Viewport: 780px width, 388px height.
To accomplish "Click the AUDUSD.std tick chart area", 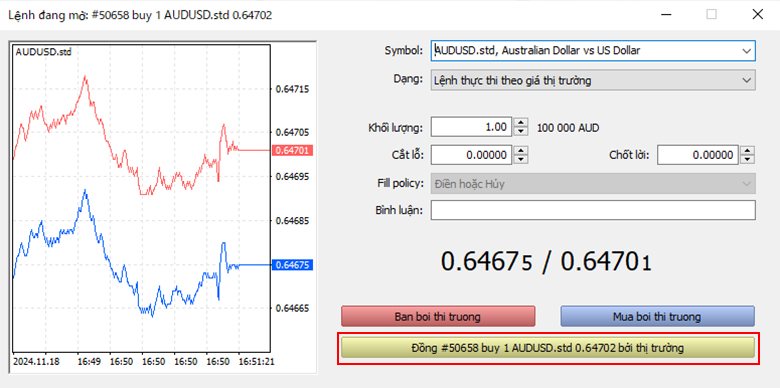I will pyautogui.click(x=141, y=199).
